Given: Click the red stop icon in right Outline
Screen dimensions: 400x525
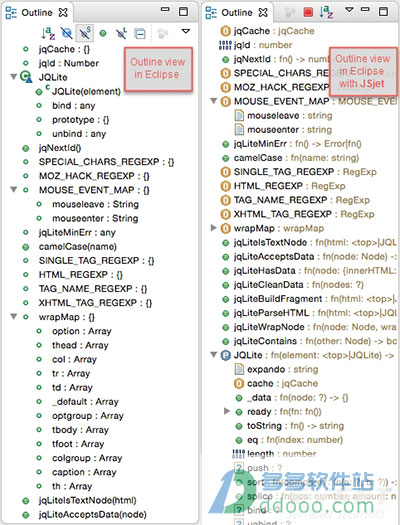Looking at the screenshot, I should tap(308, 12).
